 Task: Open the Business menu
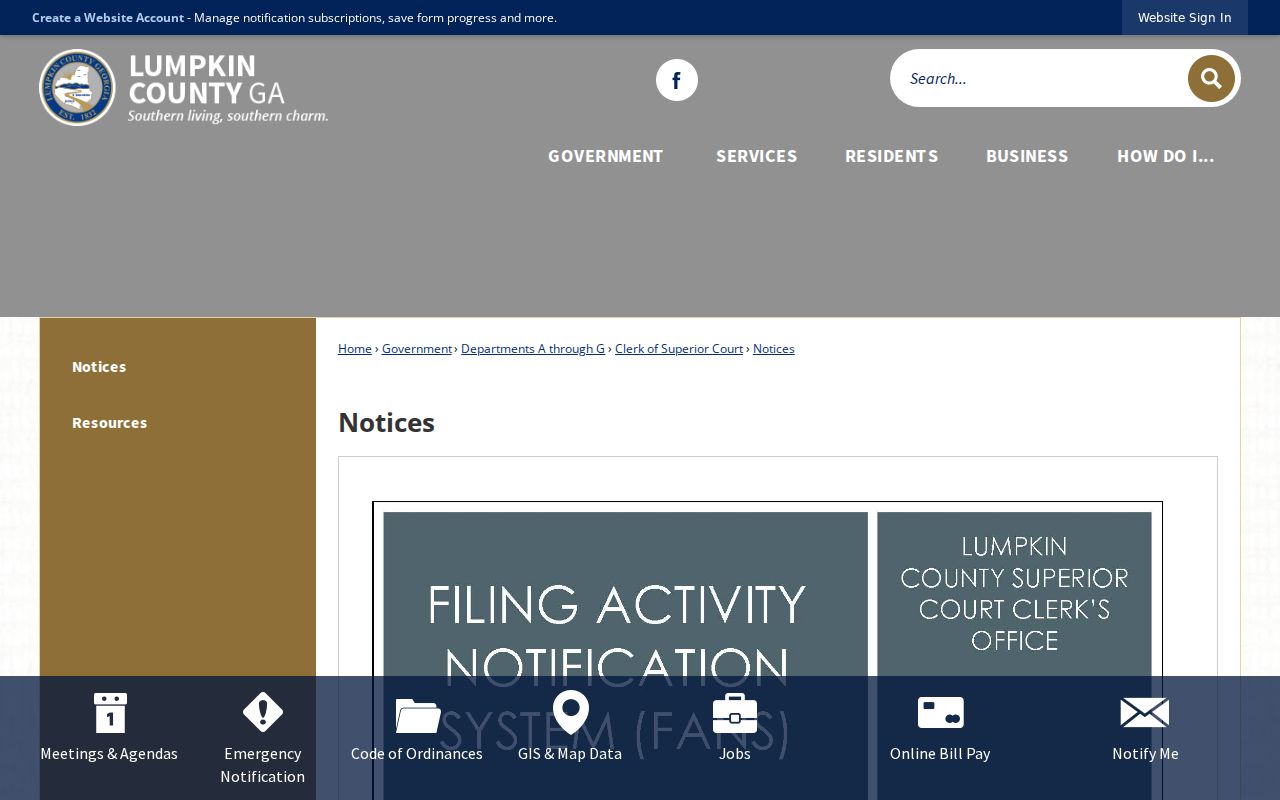[x=1027, y=156]
